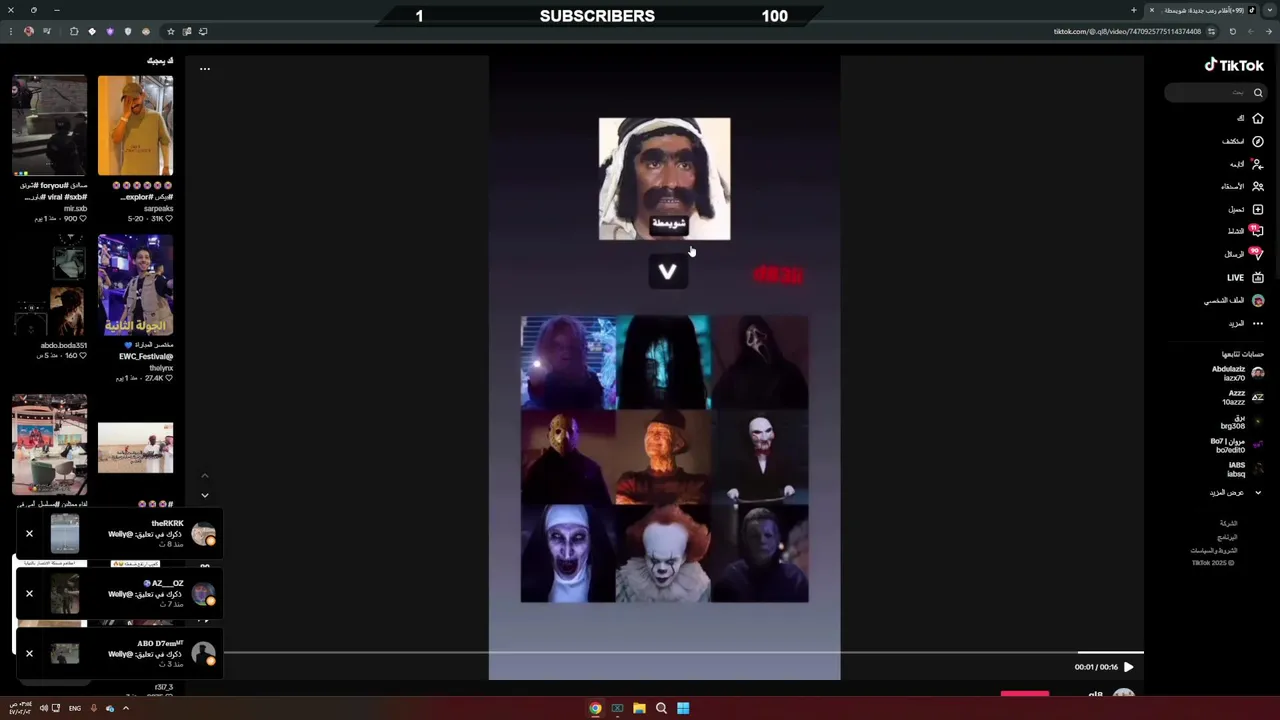1280x720 pixels.
Task: Switch ENG input language in tray
Action: point(75,708)
